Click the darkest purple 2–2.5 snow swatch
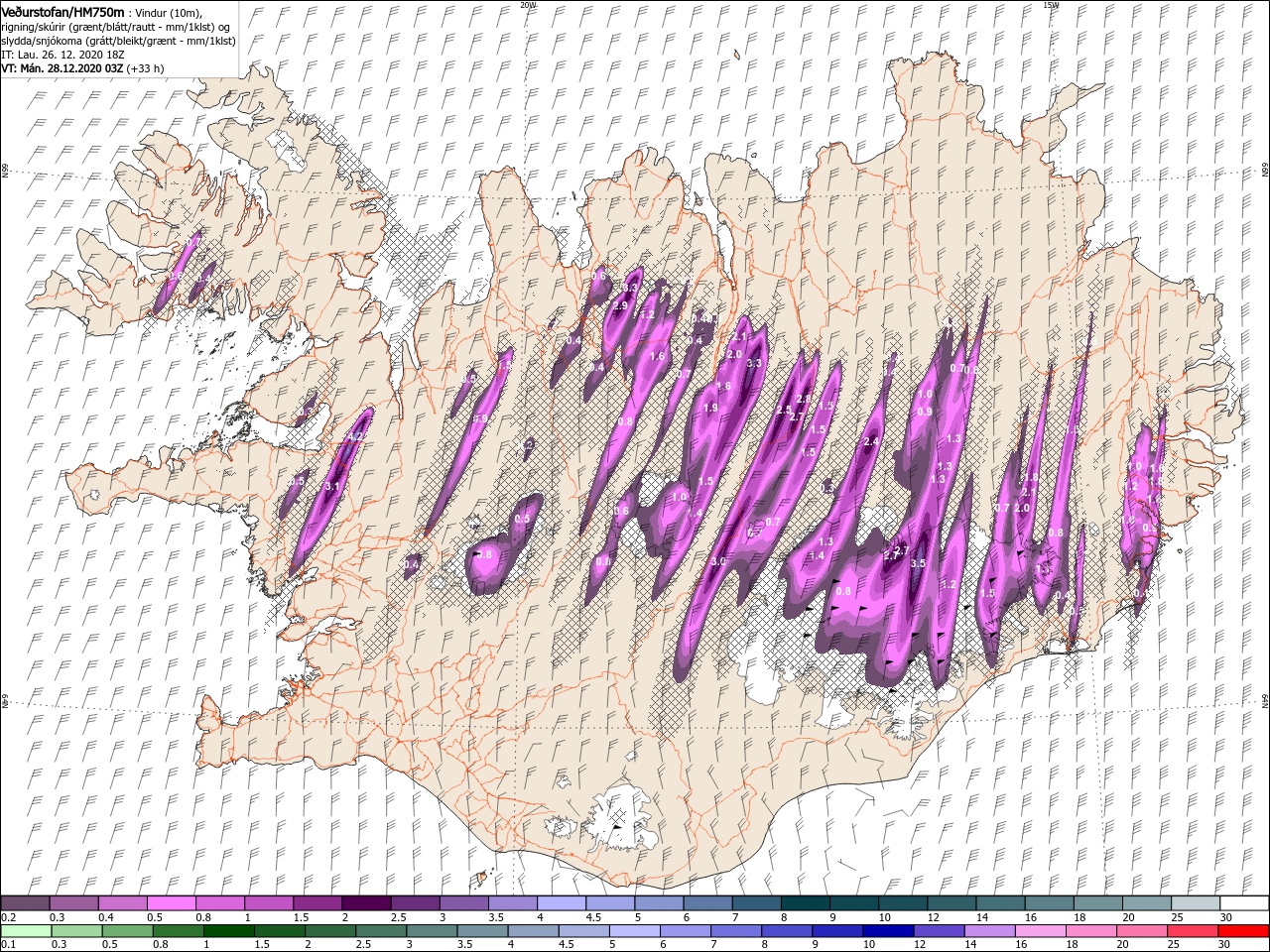Viewport: 1270px width, 952px height. coord(366,903)
